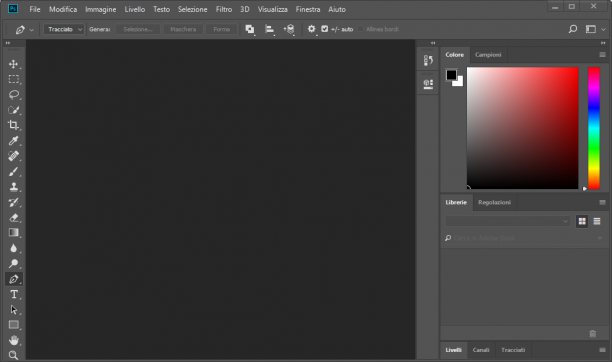Select the Move tool
This screenshot has width=612, height=362.
click(x=14, y=64)
